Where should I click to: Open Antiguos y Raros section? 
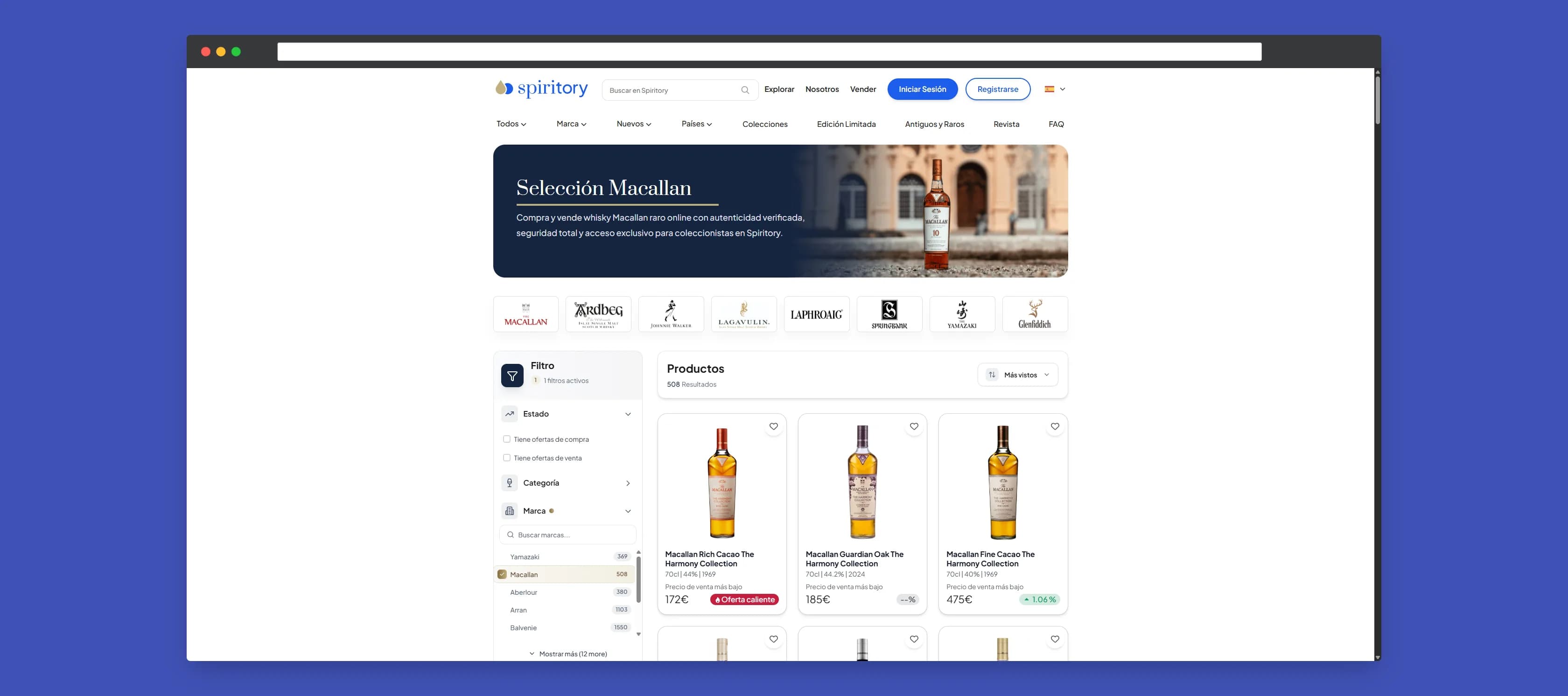click(x=934, y=124)
